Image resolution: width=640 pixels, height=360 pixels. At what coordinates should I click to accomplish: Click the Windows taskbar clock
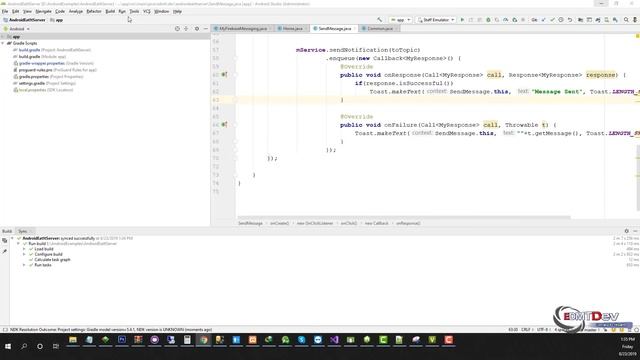(627, 346)
